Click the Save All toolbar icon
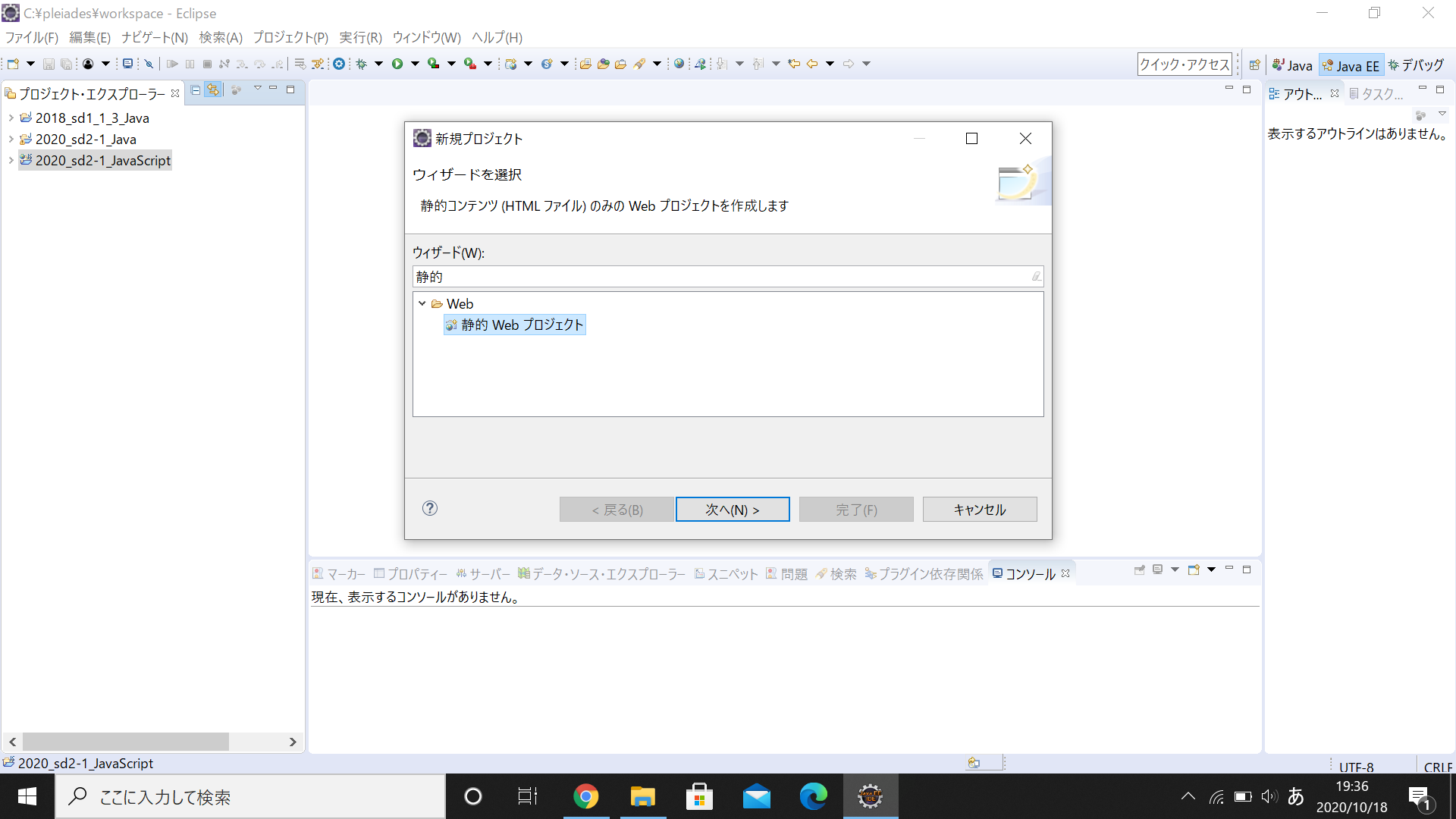 (x=67, y=64)
